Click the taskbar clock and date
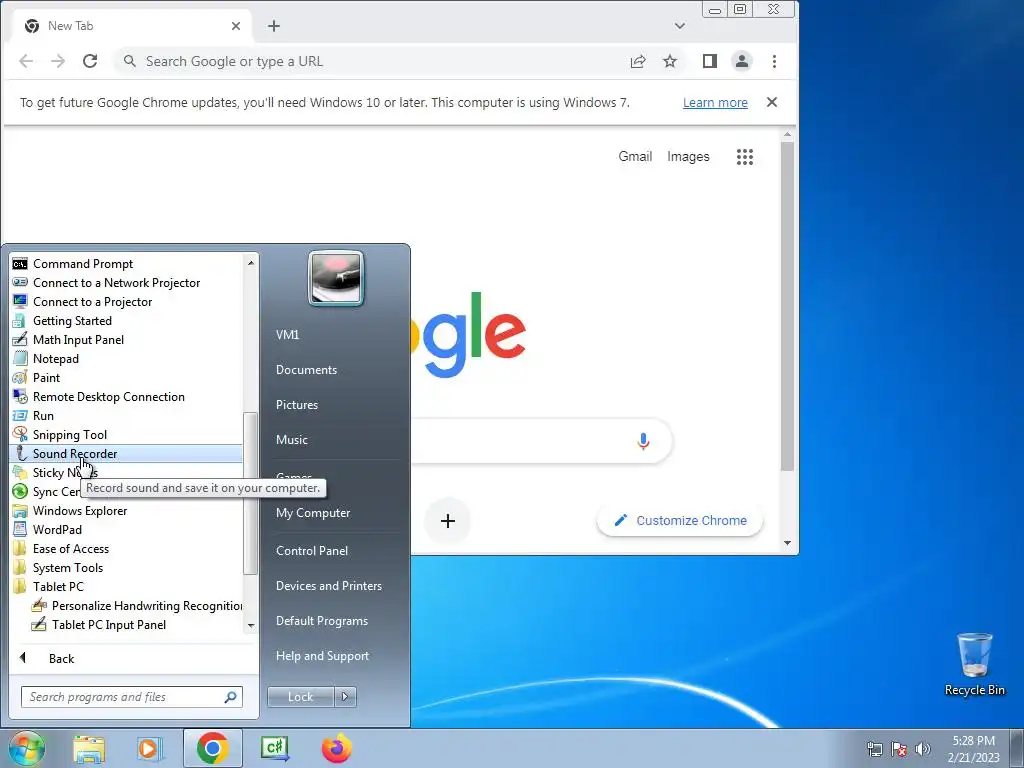The image size is (1024, 768). coord(974,749)
